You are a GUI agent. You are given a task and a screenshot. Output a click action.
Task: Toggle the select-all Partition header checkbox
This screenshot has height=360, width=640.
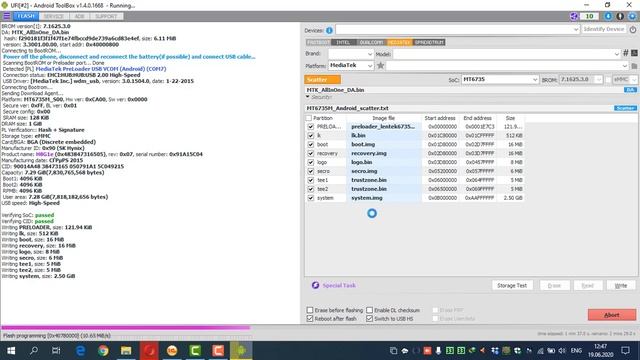(x=309, y=118)
